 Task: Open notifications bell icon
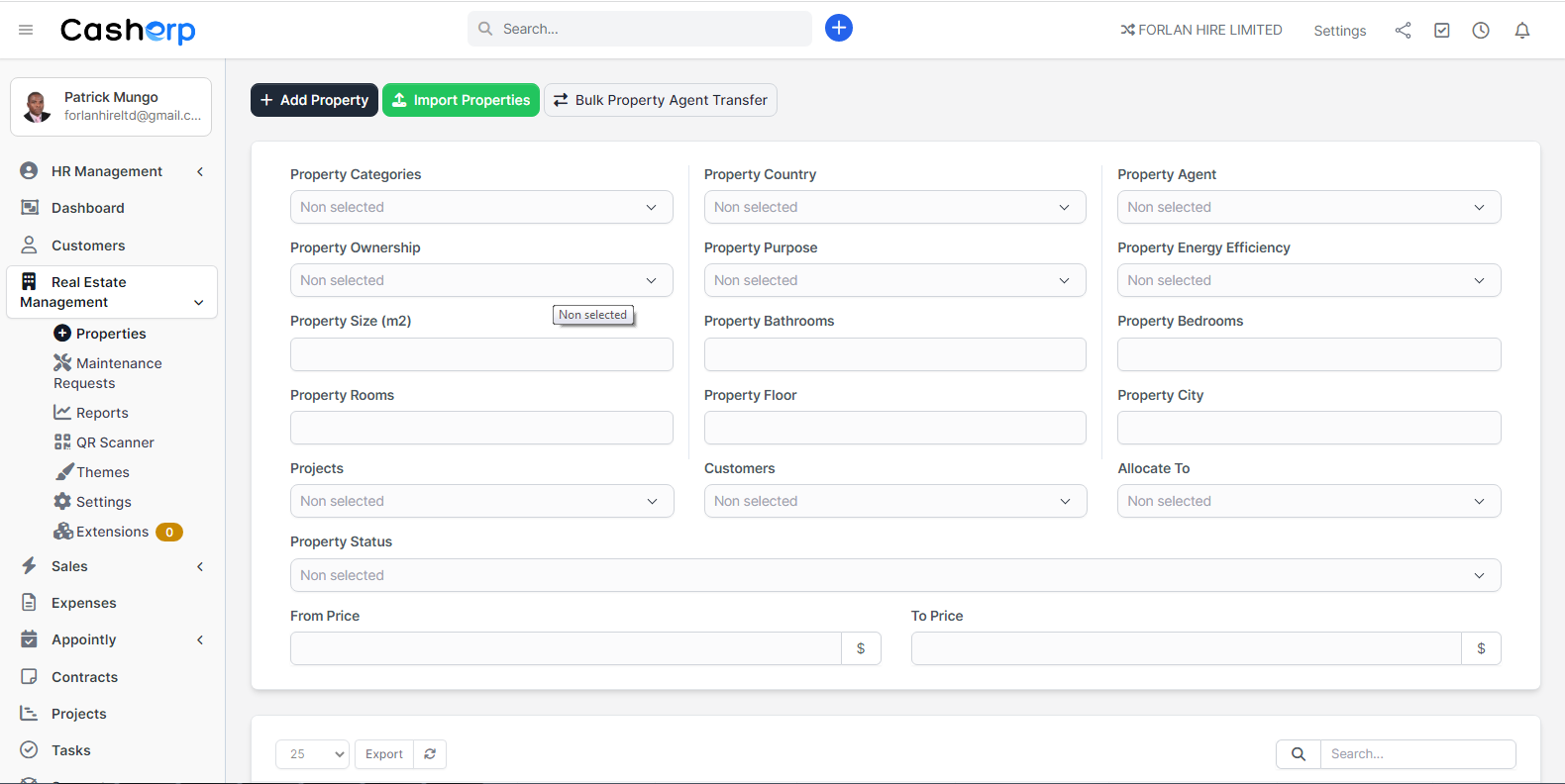coord(1521,31)
